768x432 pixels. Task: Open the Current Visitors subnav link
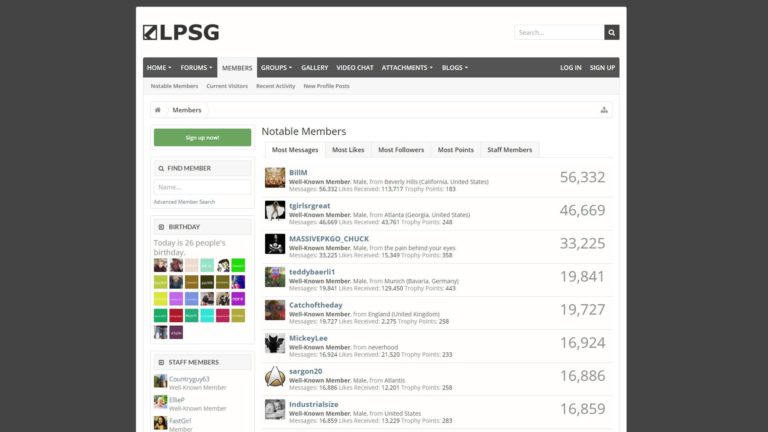[x=227, y=86]
